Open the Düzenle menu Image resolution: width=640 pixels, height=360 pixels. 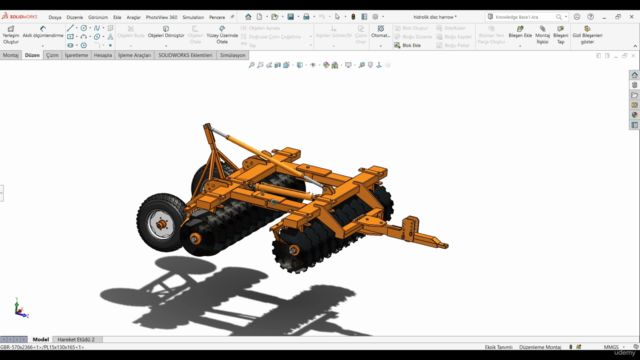coord(75,17)
